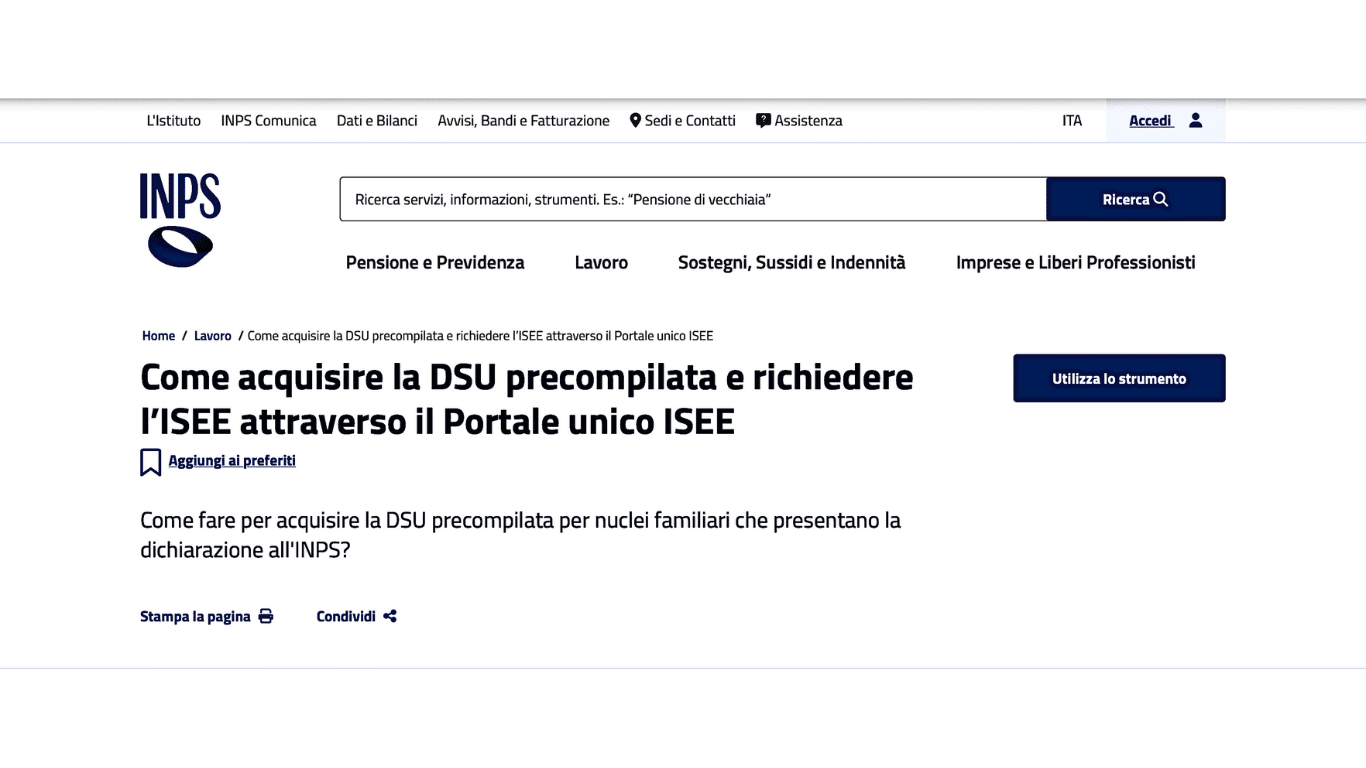
Task: Open INPS Comunica menu item
Action: pos(269,120)
